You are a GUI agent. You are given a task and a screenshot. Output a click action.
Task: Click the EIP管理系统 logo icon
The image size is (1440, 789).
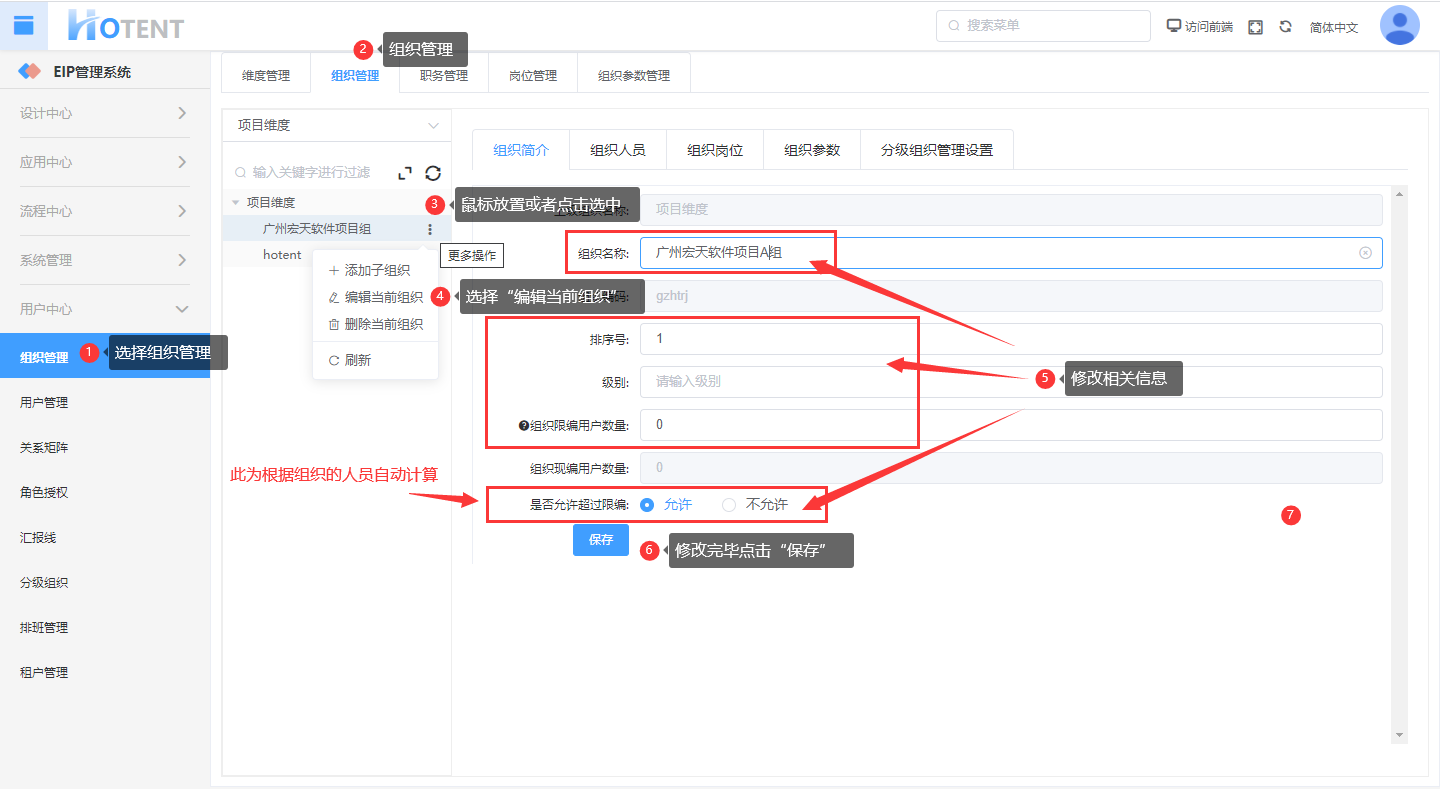pos(30,72)
